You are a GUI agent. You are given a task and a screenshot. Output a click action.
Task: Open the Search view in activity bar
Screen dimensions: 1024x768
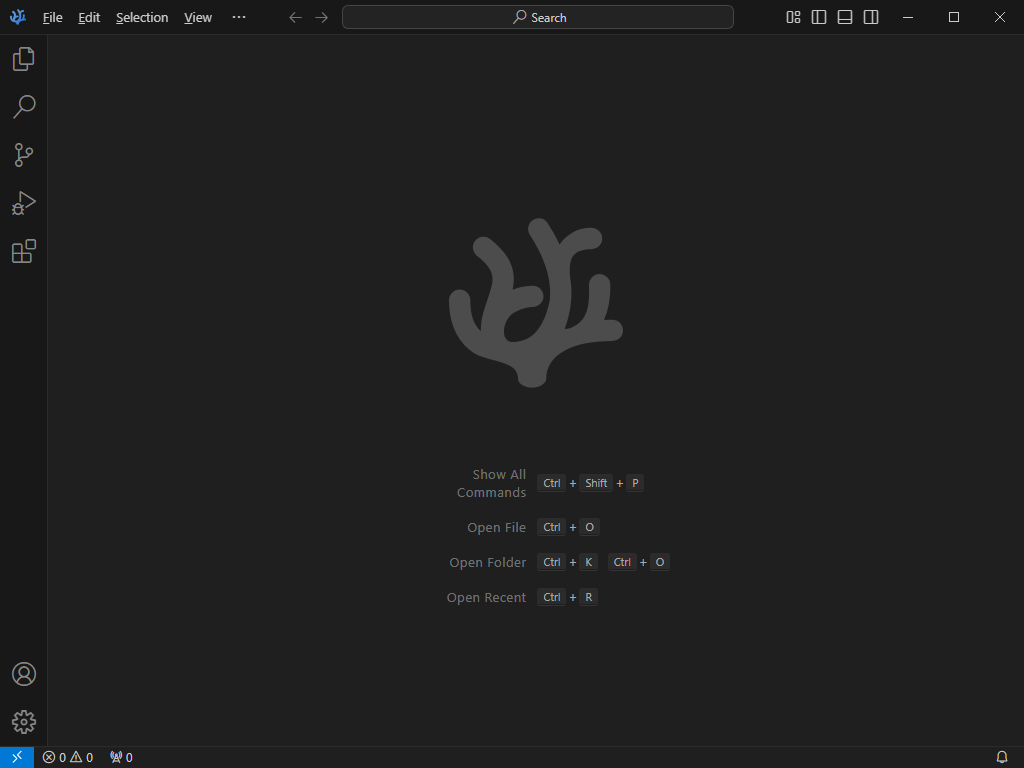(24, 107)
